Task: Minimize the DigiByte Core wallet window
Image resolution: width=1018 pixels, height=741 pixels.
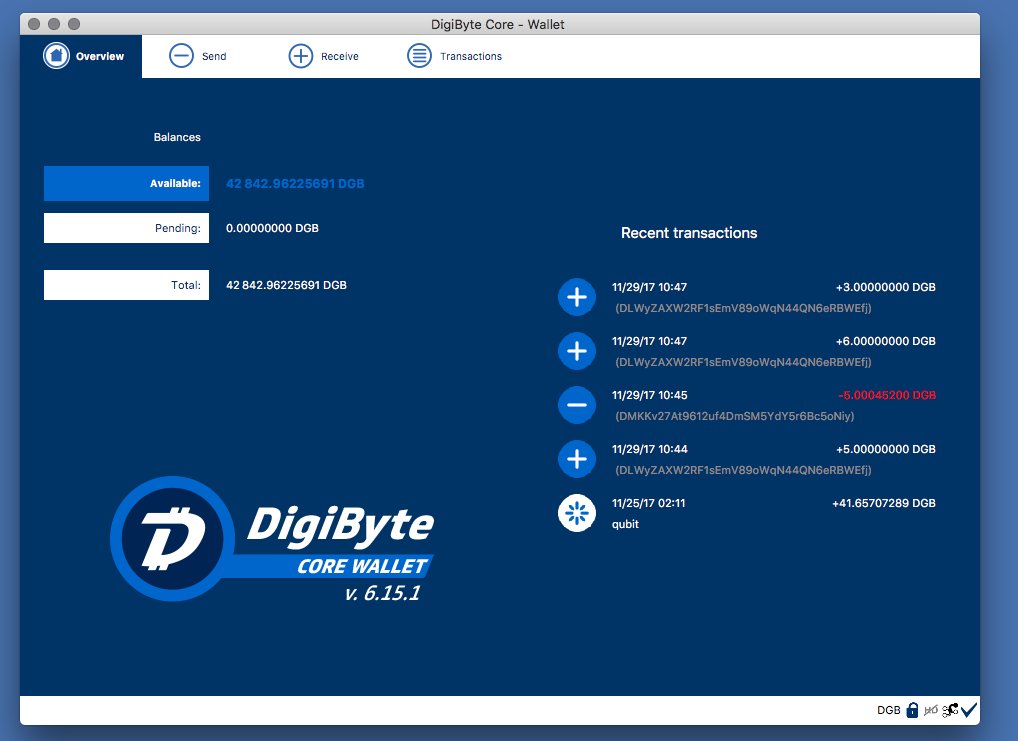Action: pyautogui.click(x=54, y=24)
